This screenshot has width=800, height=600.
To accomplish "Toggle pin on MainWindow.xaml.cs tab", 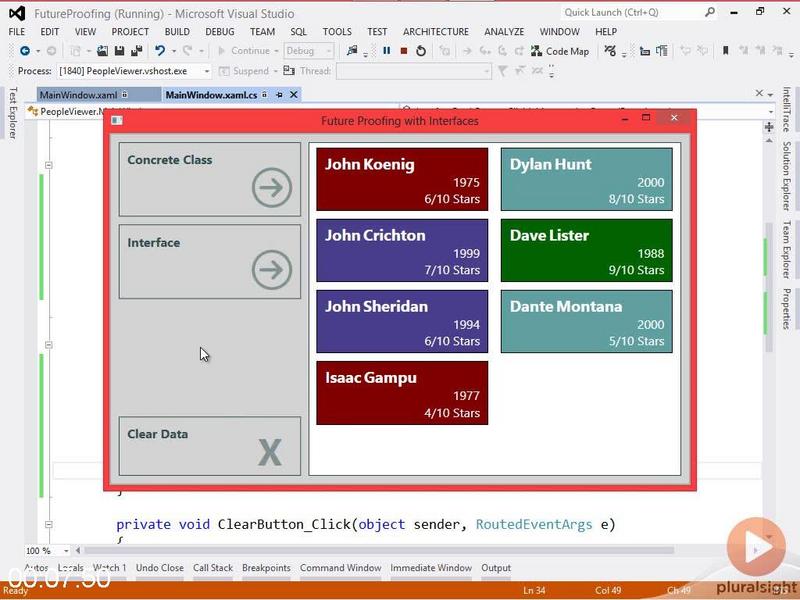I will [x=279, y=94].
